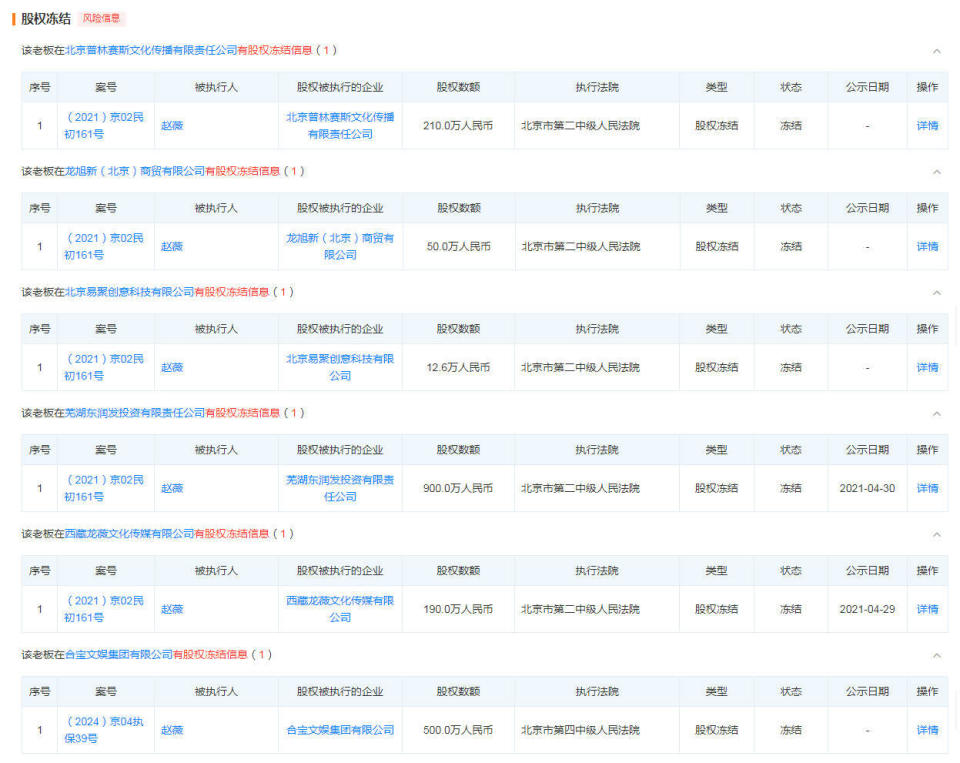Select the 2021-04-29 announcement date
Viewport: 960px width, 763px height.
[x=867, y=609]
